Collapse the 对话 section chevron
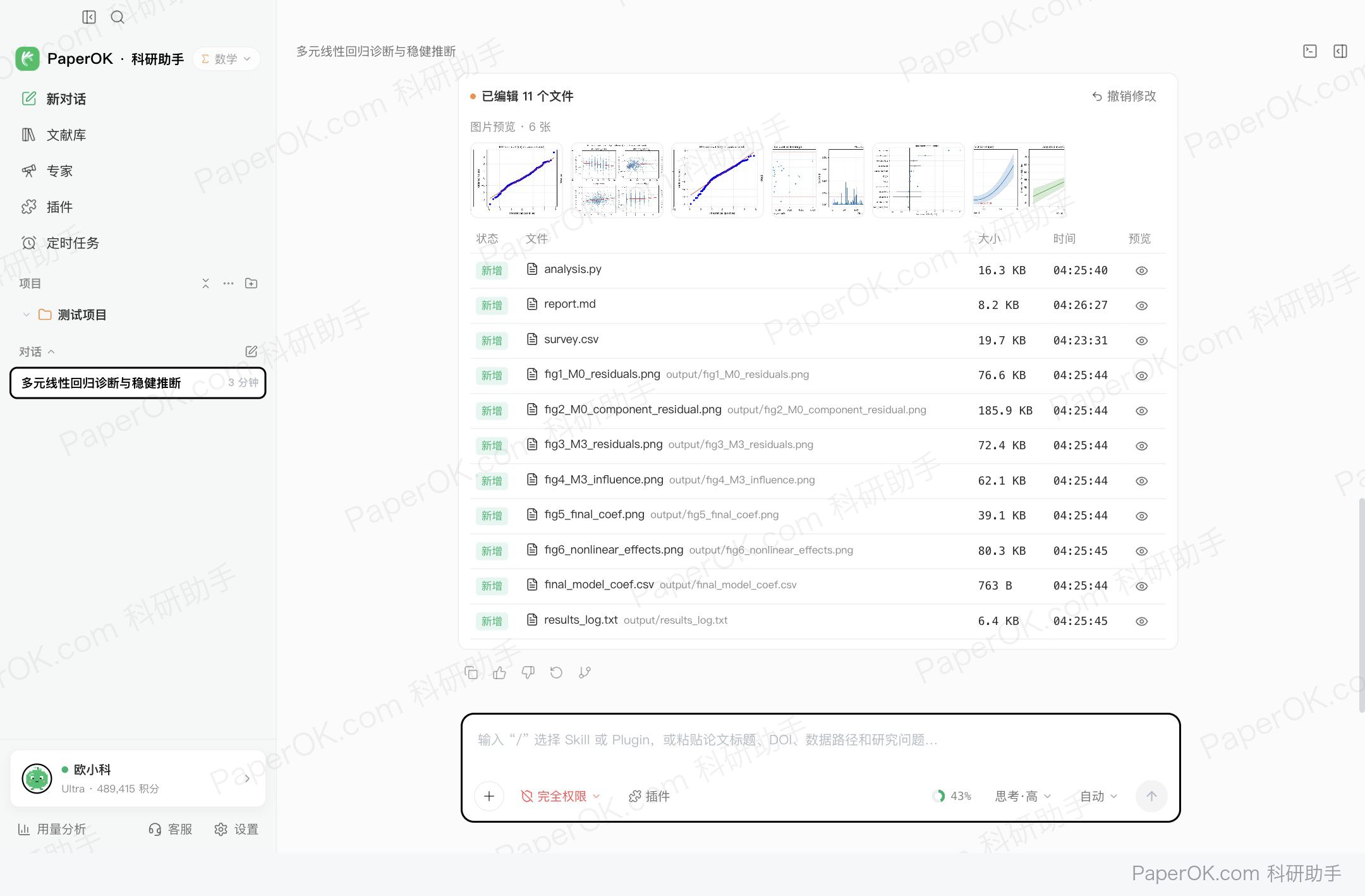1365x896 pixels. coord(51,351)
